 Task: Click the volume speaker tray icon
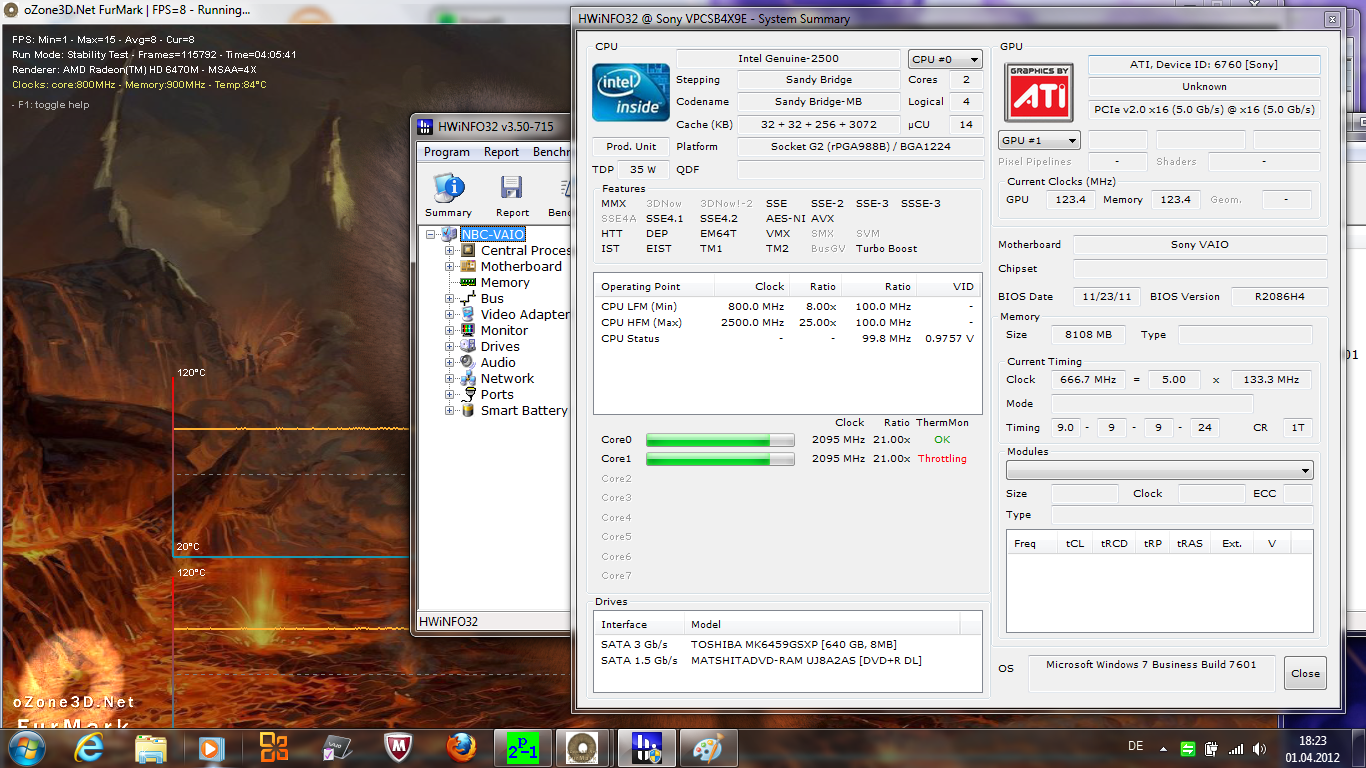(1259, 748)
